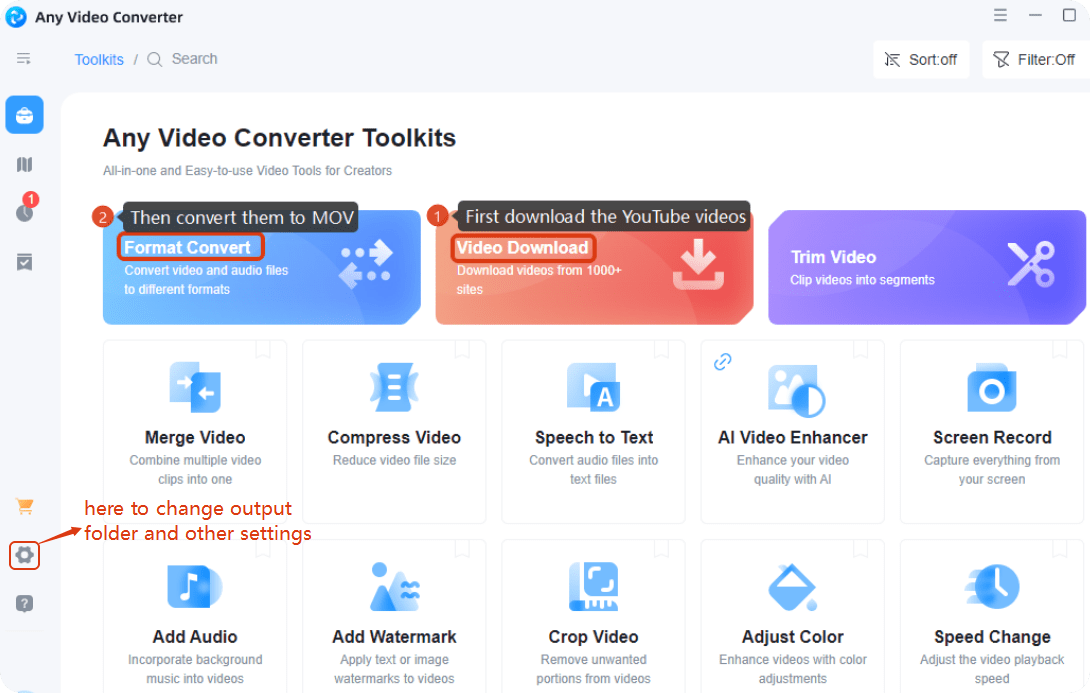
Task: Toggle the Sort:off button
Action: 921,60
